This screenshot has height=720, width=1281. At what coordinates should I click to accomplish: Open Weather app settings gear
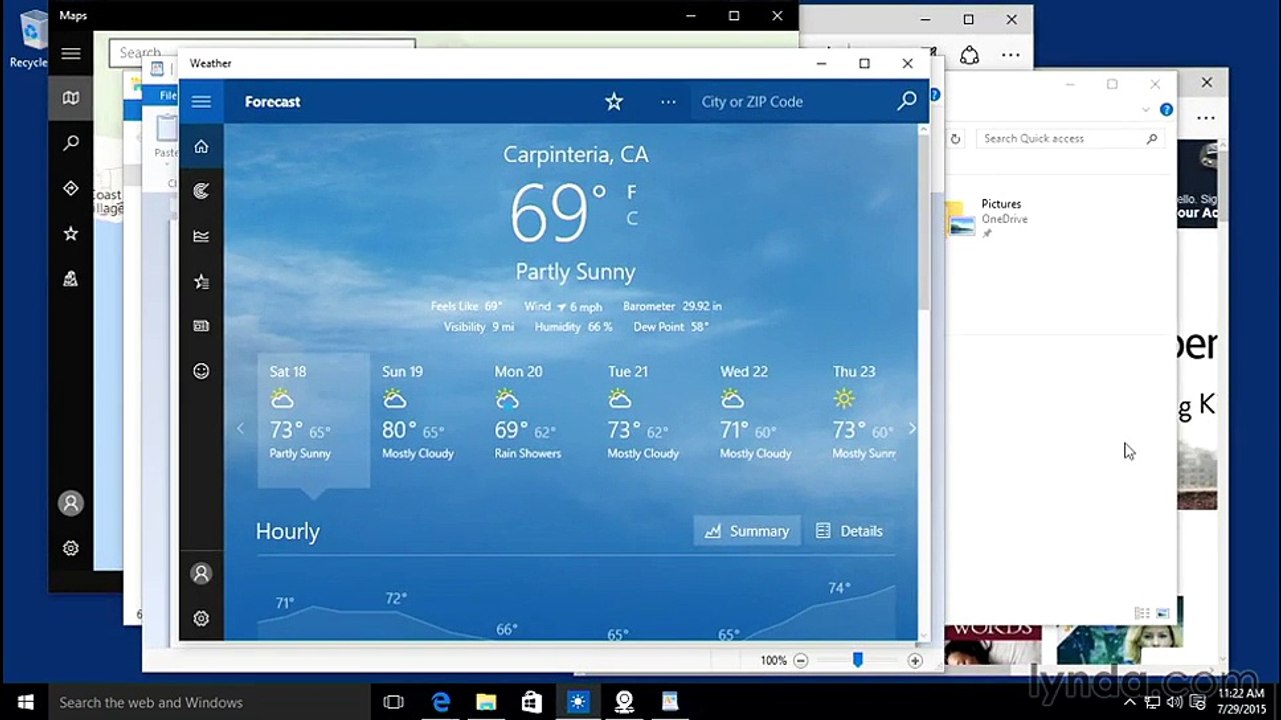201,618
